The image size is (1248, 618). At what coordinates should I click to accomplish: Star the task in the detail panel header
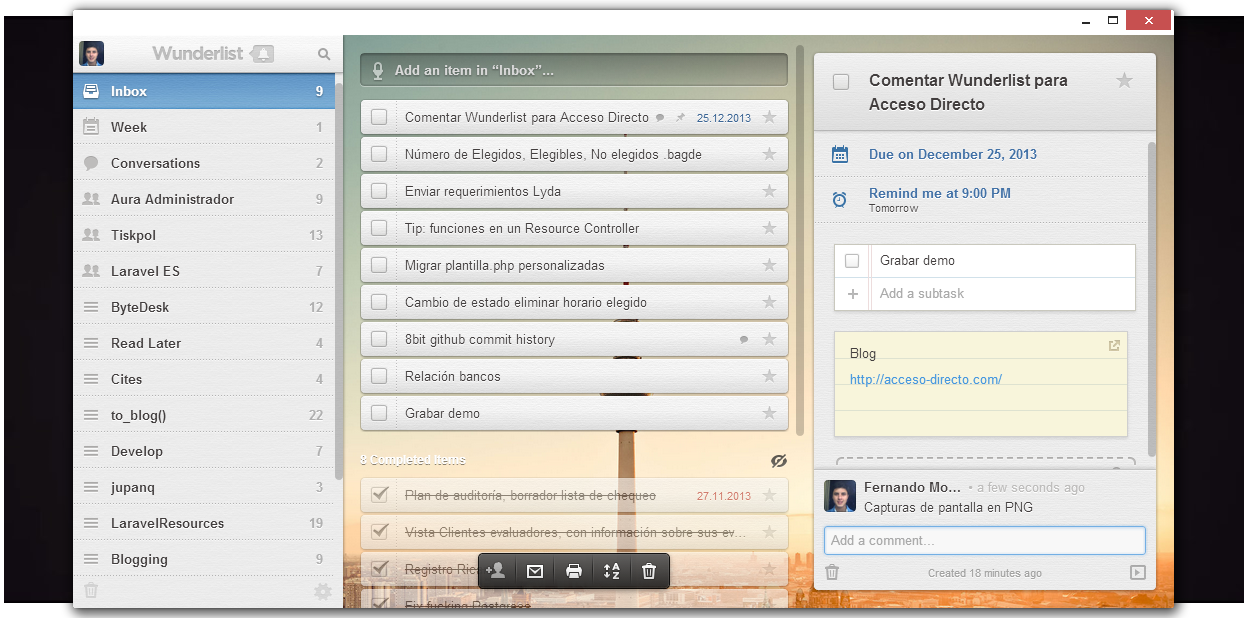[x=1125, y=81]
